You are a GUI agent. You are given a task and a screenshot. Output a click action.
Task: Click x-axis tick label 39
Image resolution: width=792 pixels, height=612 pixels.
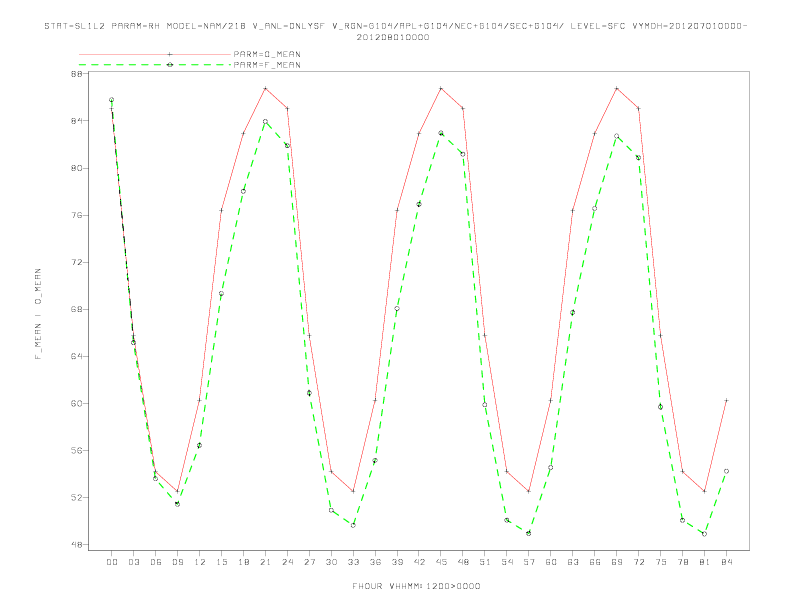[397, 562]
